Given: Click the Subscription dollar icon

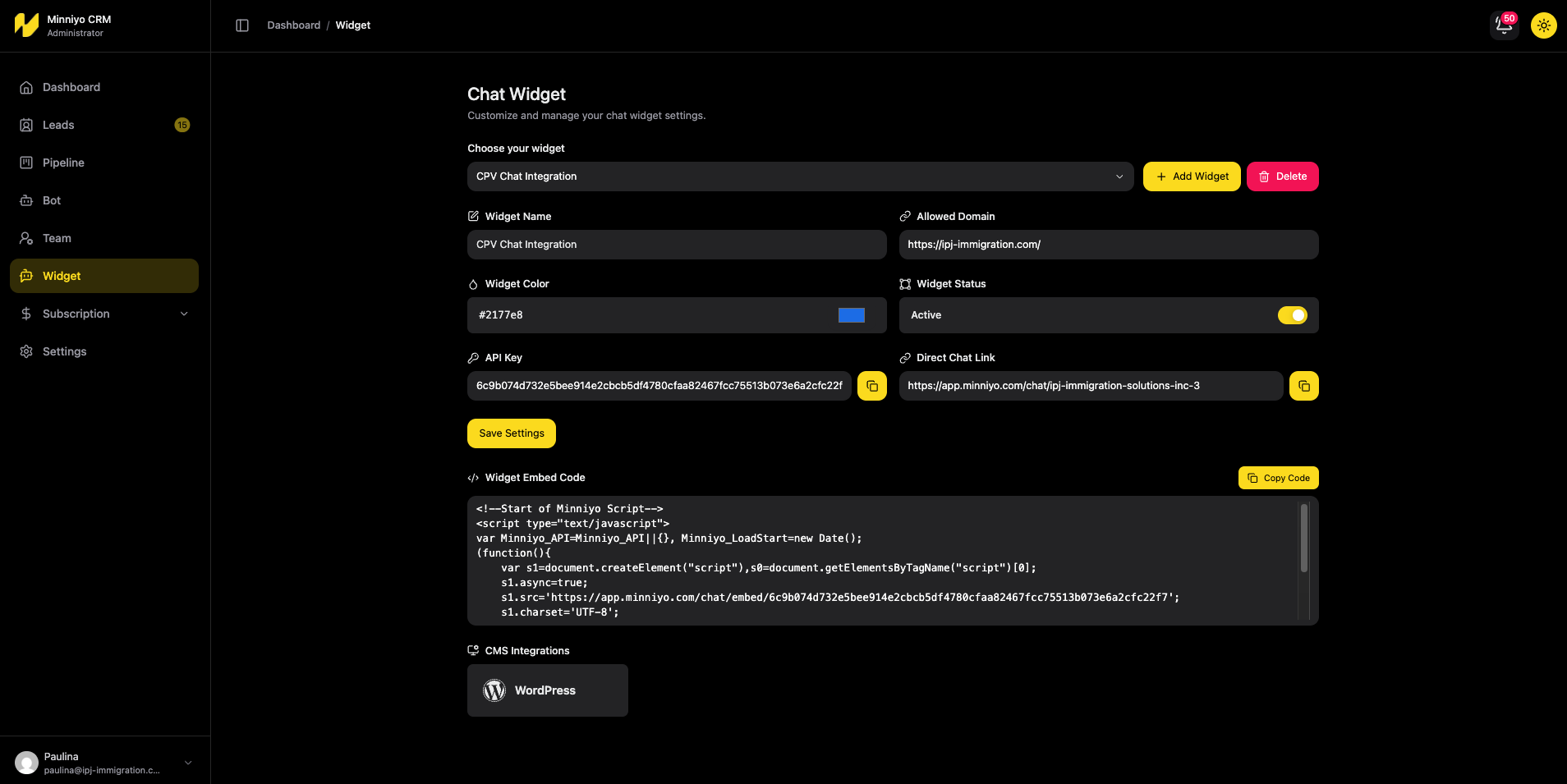Looking at the screenshot, I should click(x=26, y=314).
